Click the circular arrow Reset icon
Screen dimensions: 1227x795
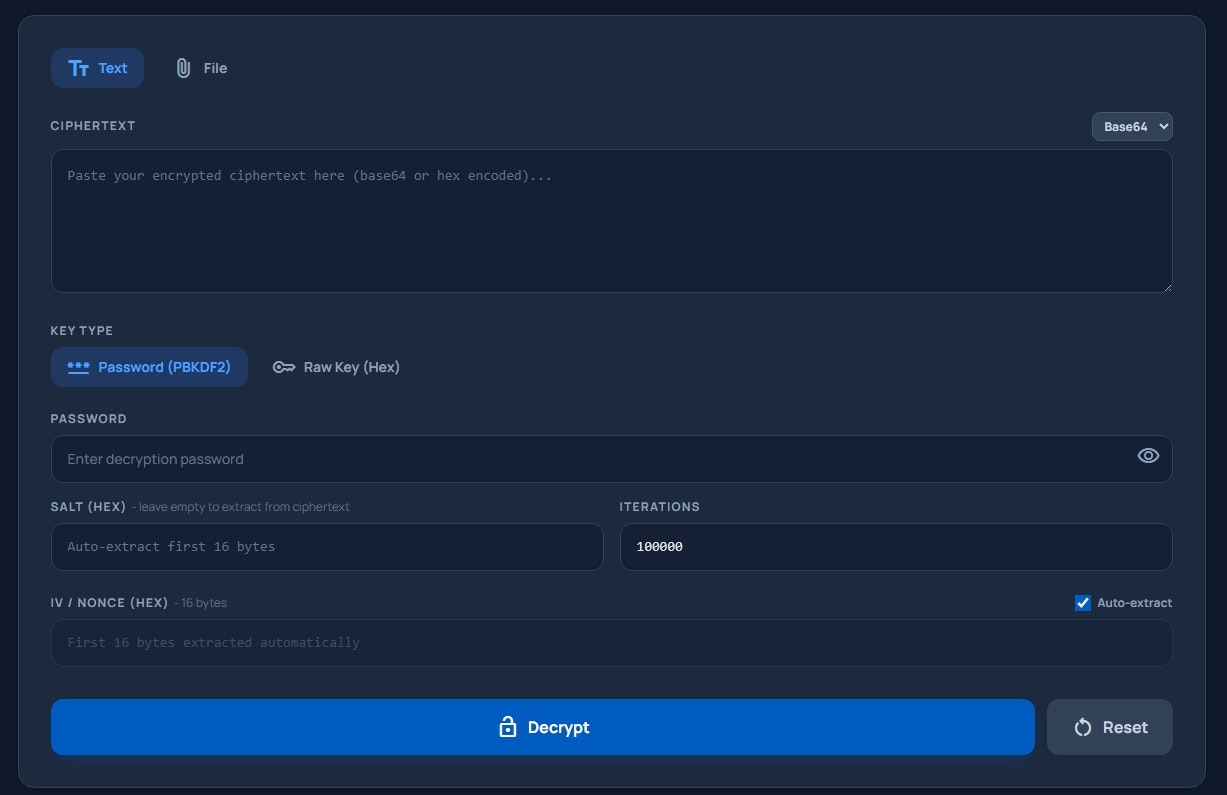(1082, 727)
